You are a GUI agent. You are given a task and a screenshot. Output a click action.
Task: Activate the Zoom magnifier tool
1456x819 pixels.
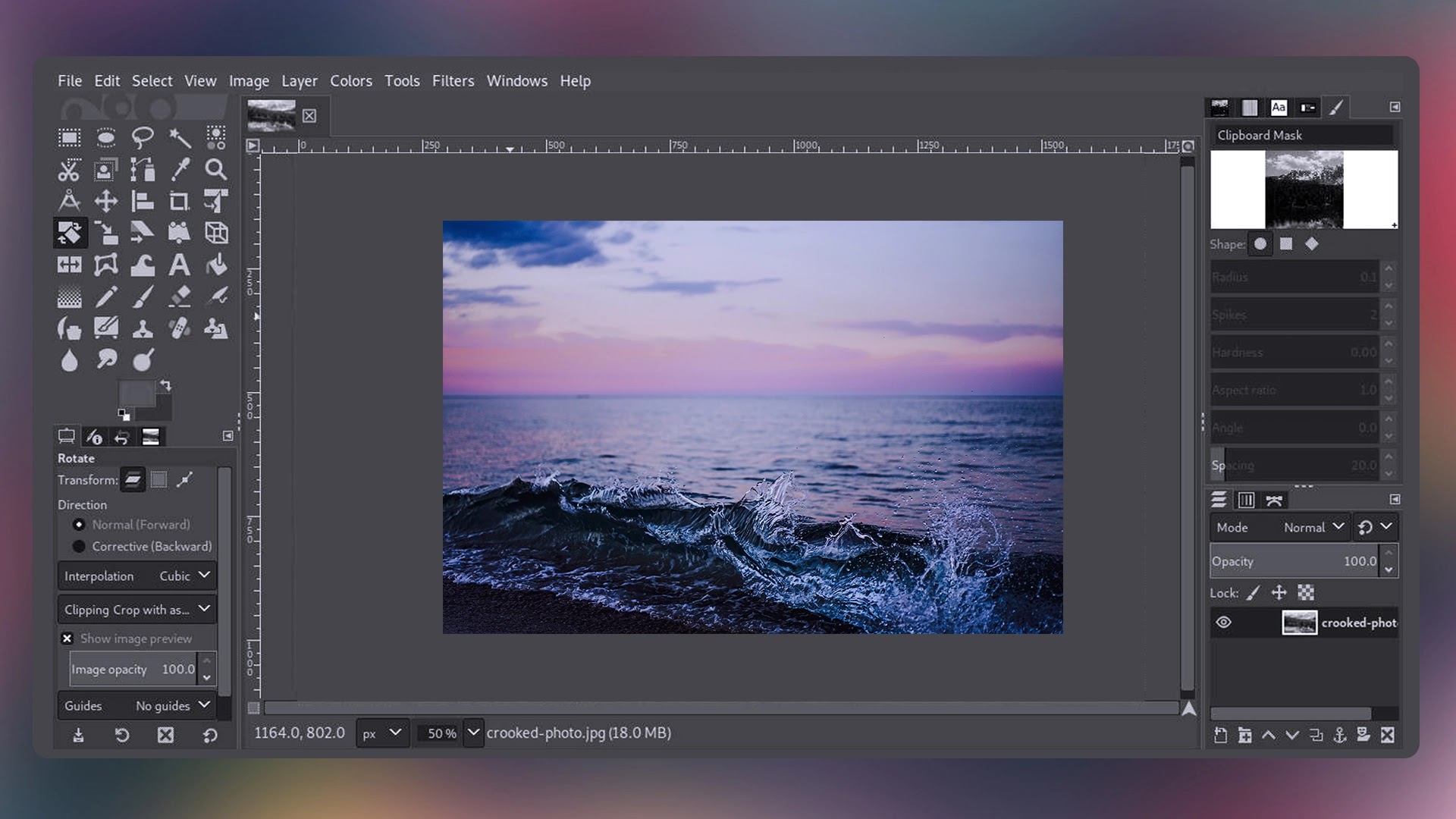[216, 169]
